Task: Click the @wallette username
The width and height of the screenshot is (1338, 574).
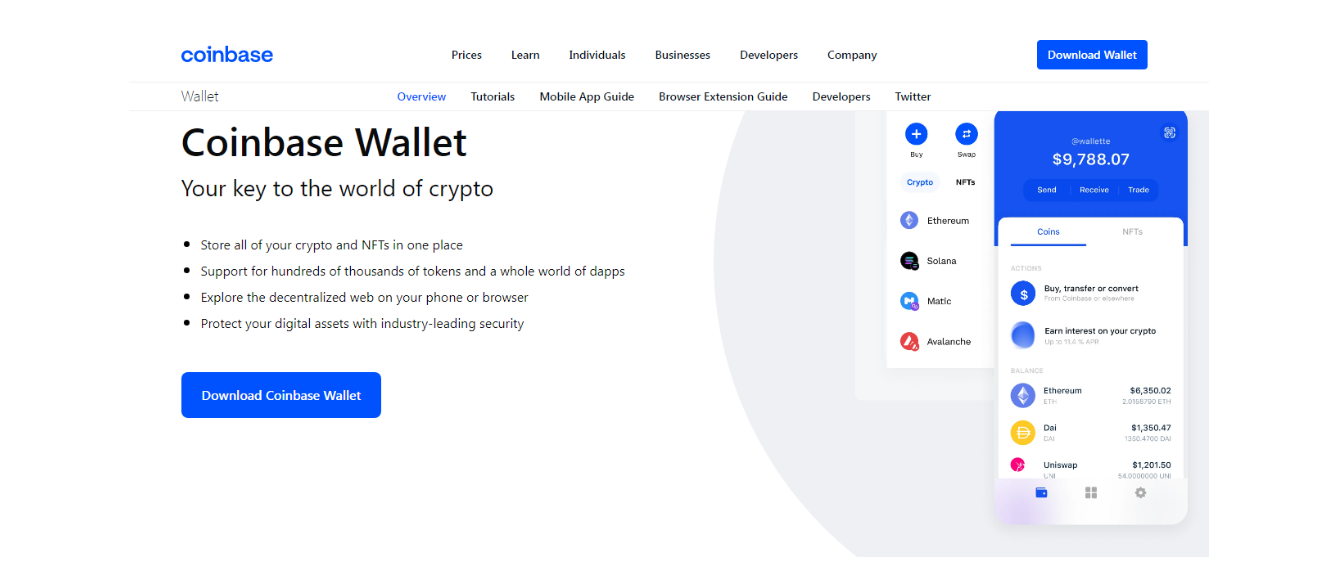Action: coord(1091,142)
